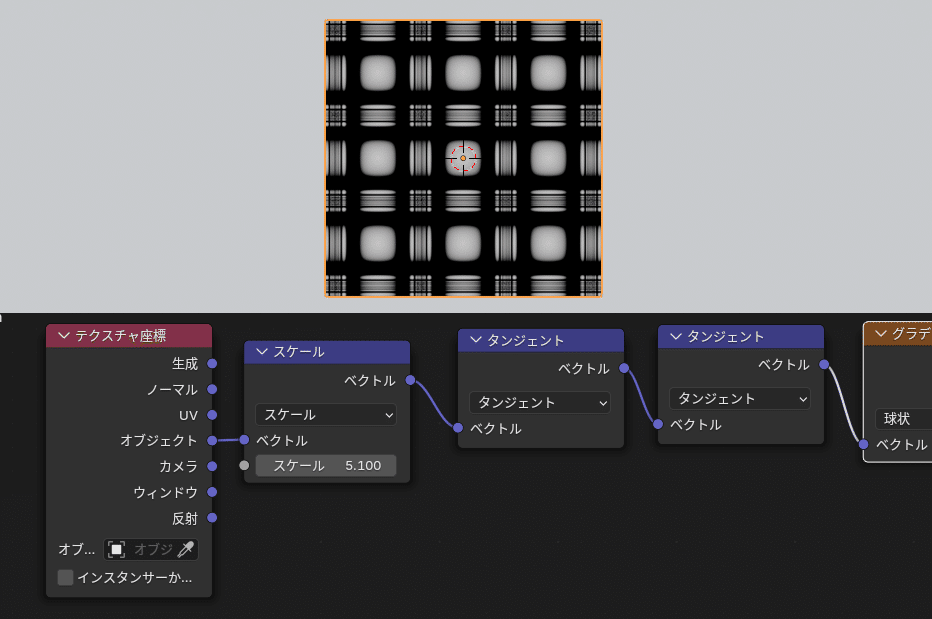The height and width of the screenshot is (619, 932).
Task: Click the スケール node's ベクトル output socket
Action: (410, 380)
